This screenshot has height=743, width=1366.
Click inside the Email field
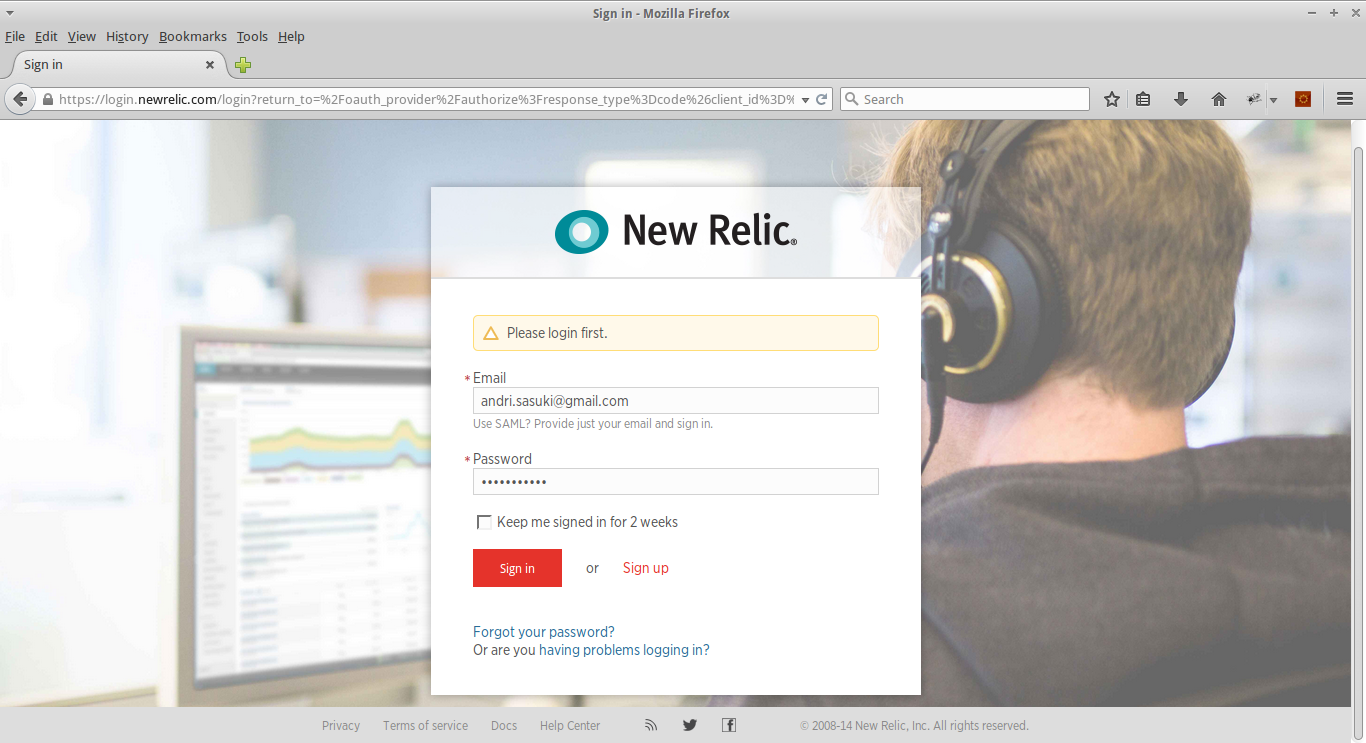coord(675,400)
